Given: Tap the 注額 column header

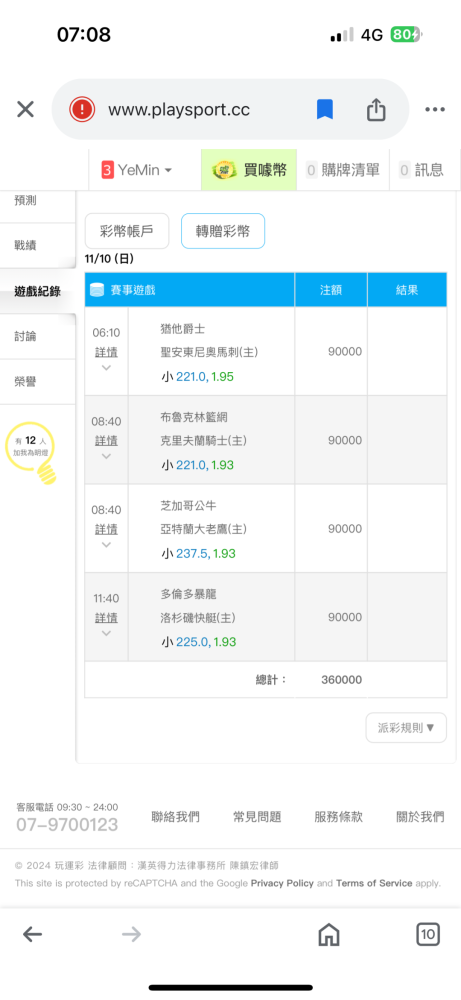Looking at the screenshot, I should [x=331, y=290].
